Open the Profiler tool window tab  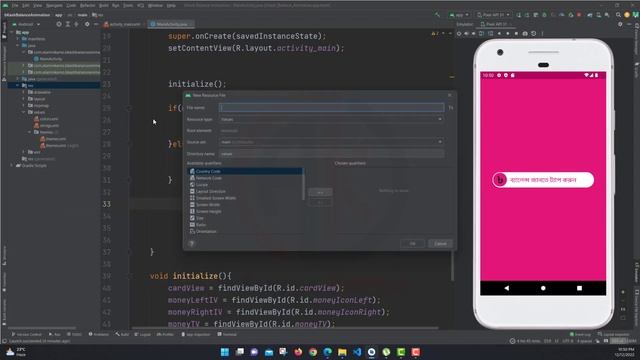[165, 335]
